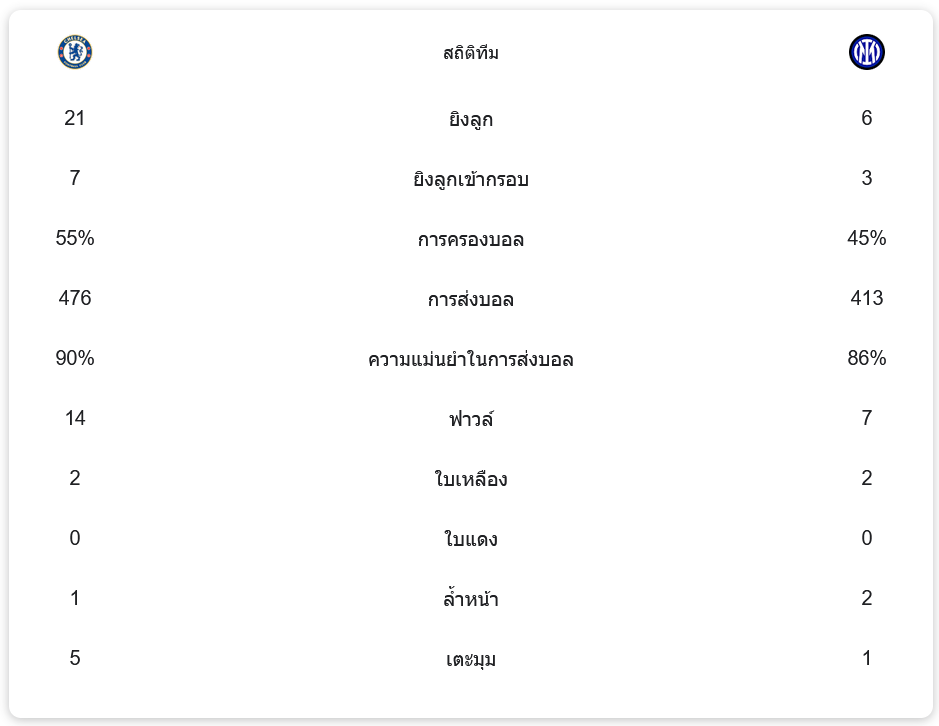Click the ยิงลูก stat label

click(x=471, y=119)
